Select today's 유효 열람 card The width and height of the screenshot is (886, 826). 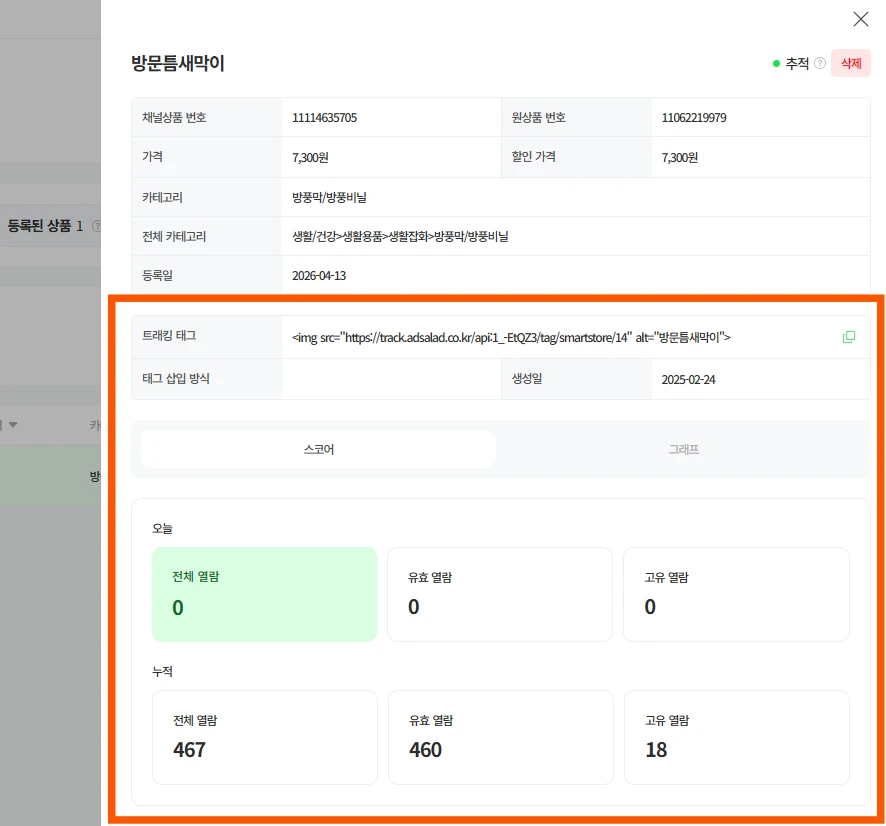tap(499, 594)
